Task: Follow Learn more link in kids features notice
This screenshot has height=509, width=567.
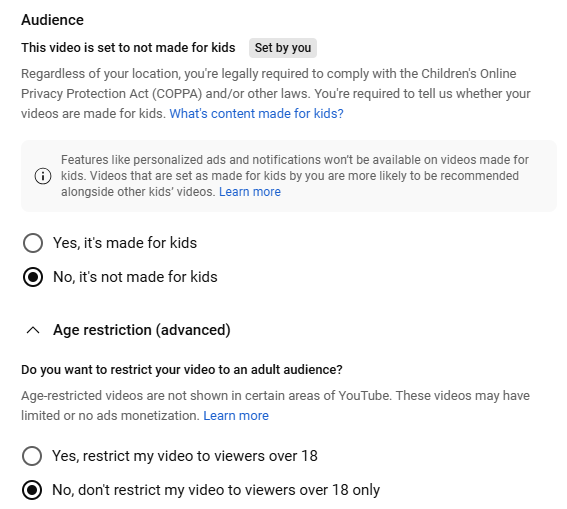Action: 250,192
